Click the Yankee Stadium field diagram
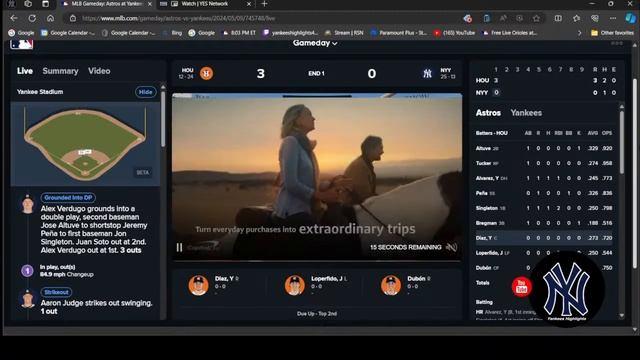 85,144
